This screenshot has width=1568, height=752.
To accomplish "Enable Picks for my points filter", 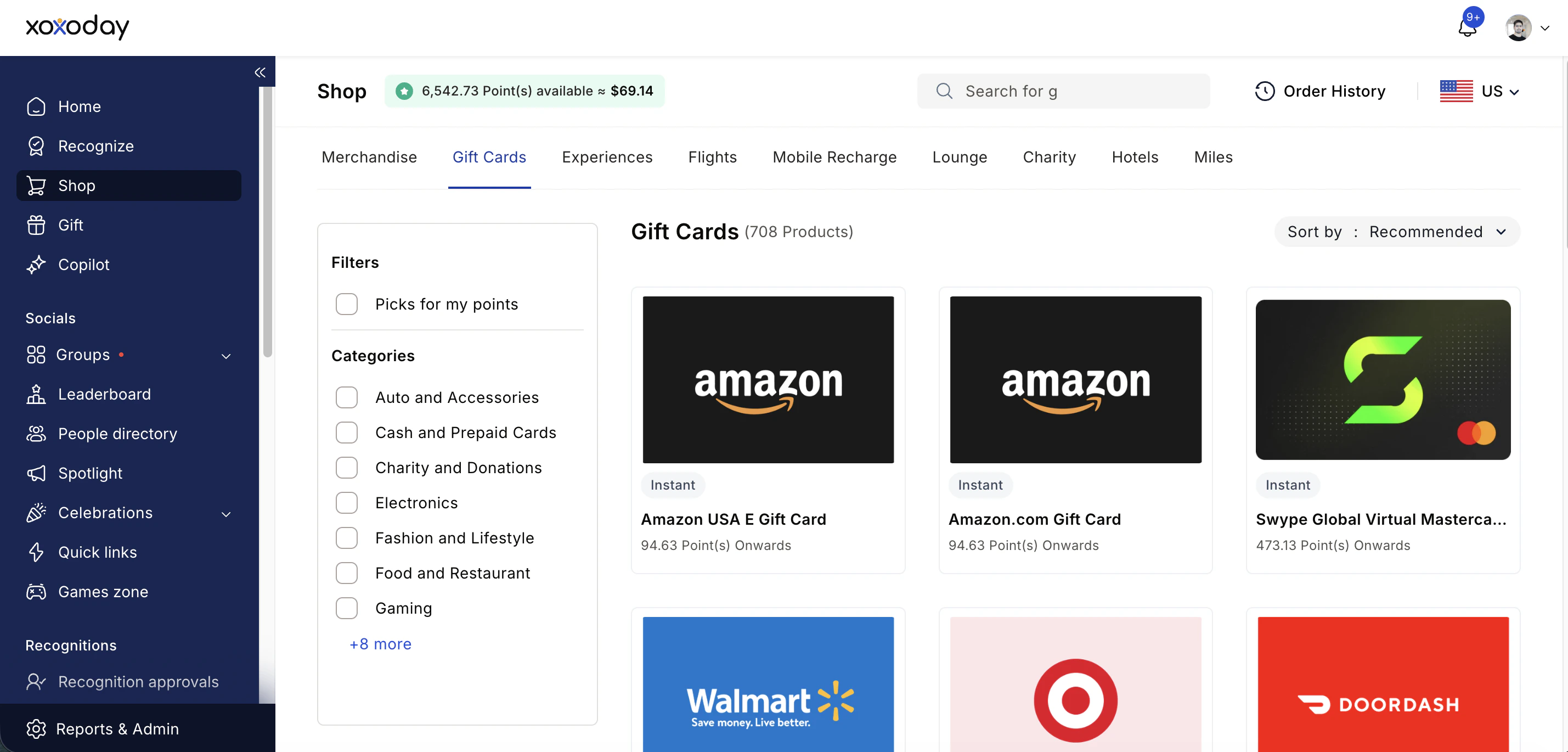I will click(x=346, y=305).
